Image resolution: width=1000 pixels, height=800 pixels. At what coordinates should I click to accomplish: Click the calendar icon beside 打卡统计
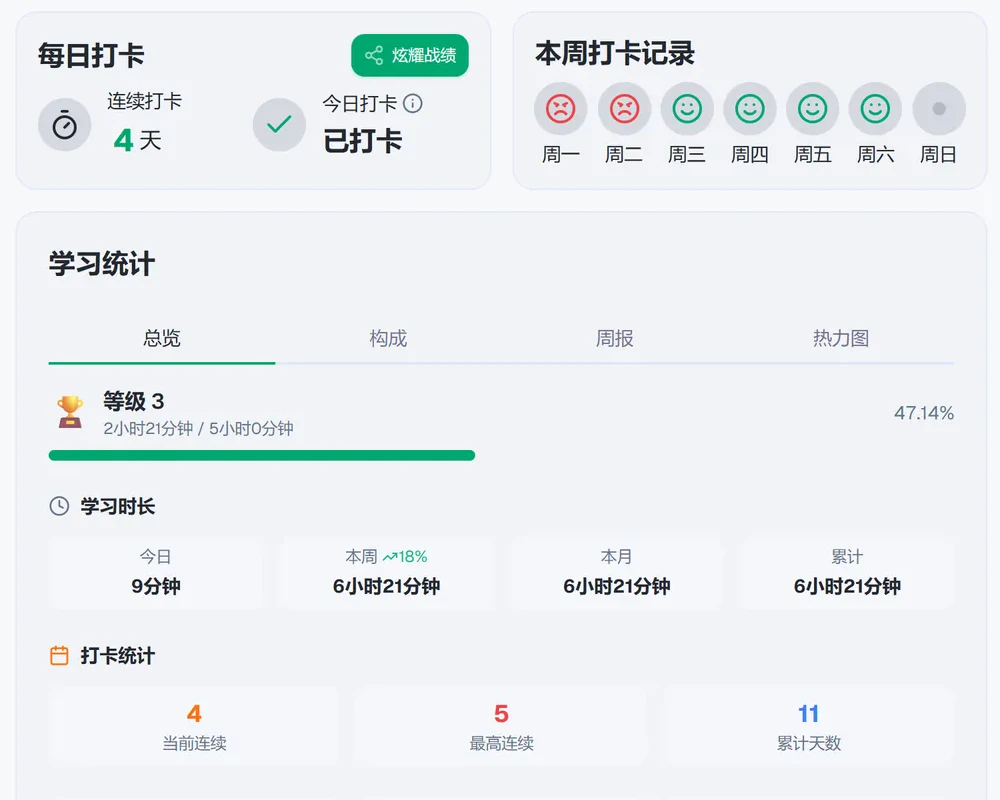[x=59, y=656]
